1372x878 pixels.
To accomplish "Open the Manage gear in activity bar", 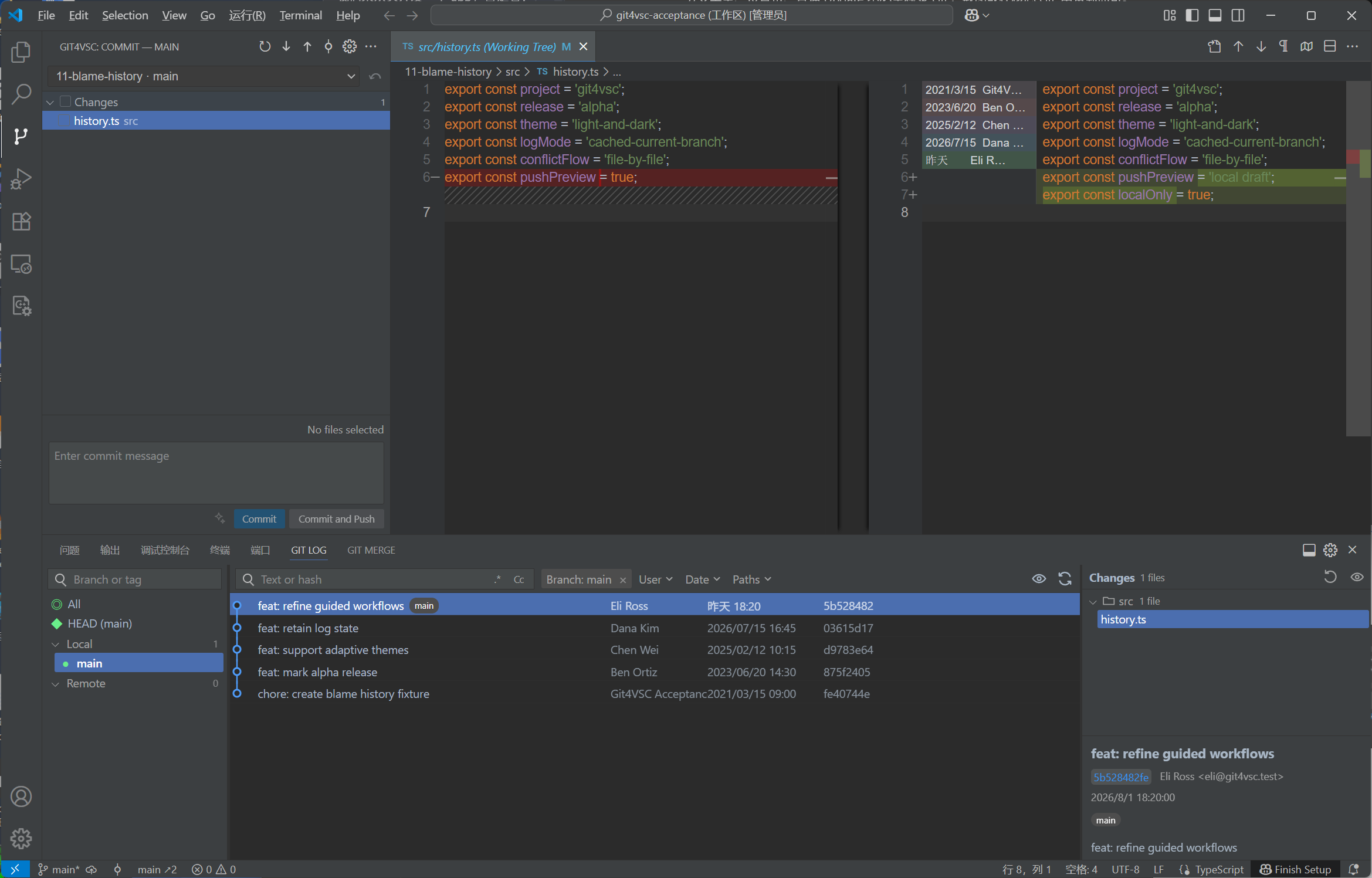I will coord(21,838).
